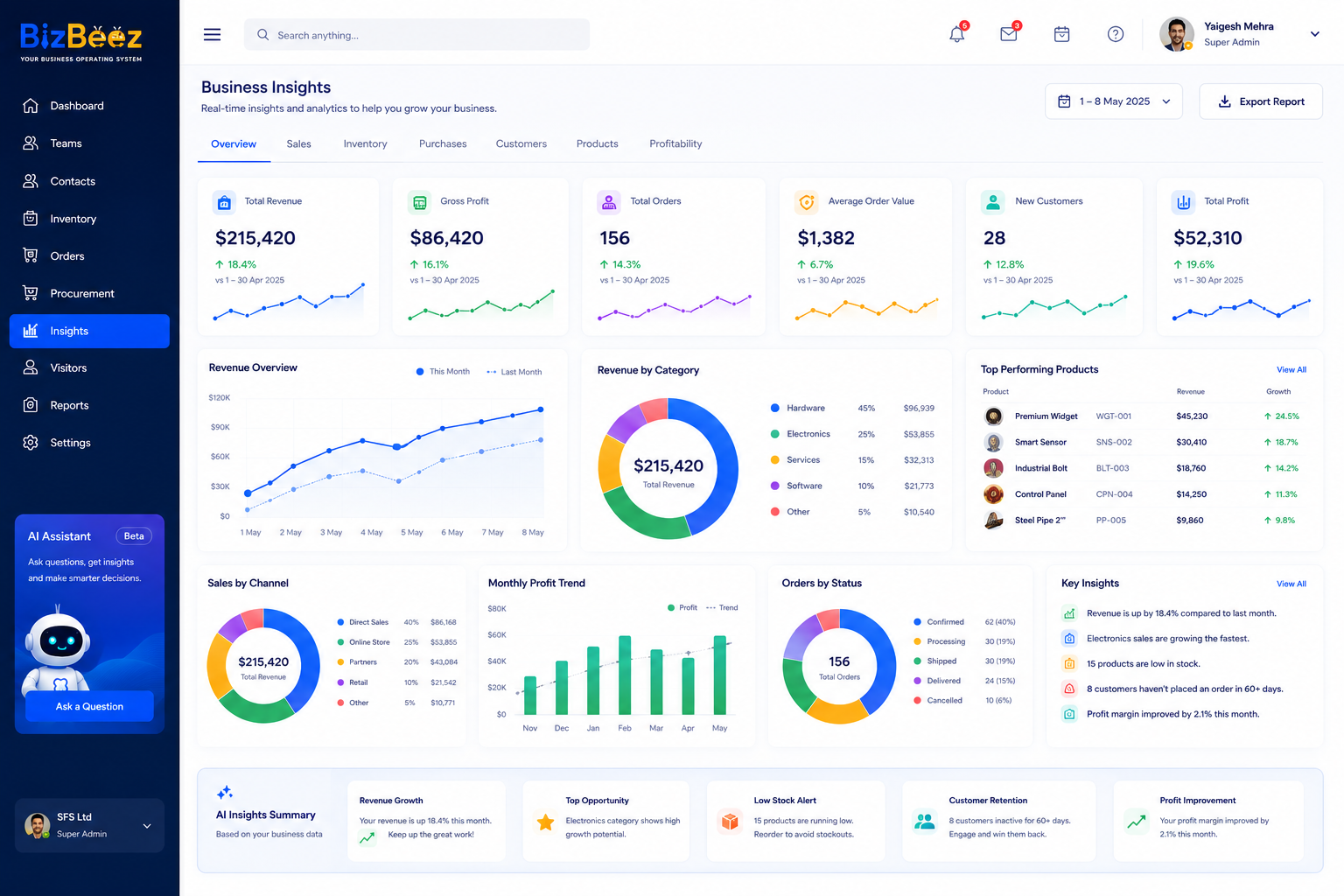Click the Reports icon in sidebar

pos(31,405)
